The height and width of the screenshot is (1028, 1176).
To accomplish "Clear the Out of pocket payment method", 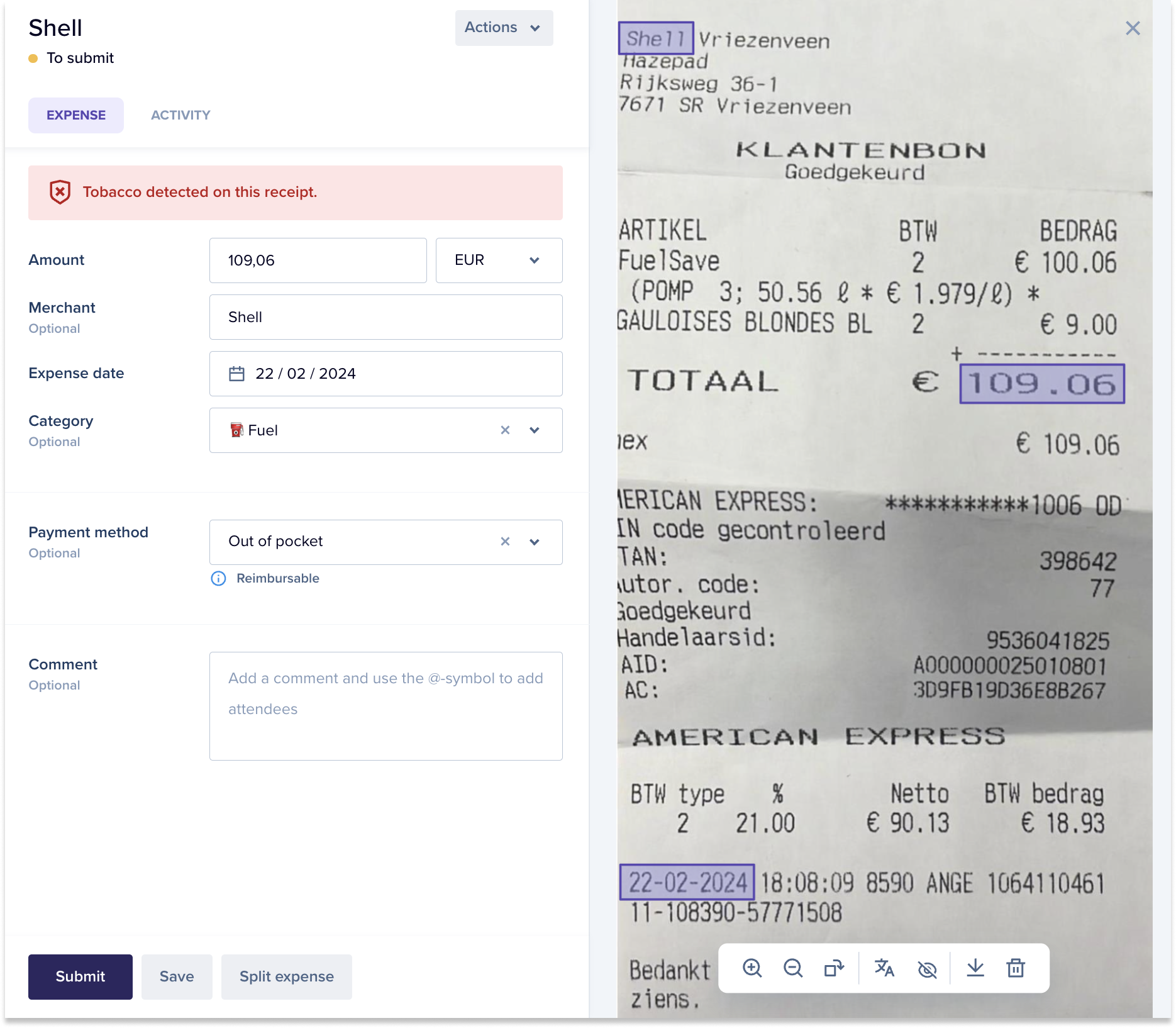I will pyautogui.click(x=505, y=542).
